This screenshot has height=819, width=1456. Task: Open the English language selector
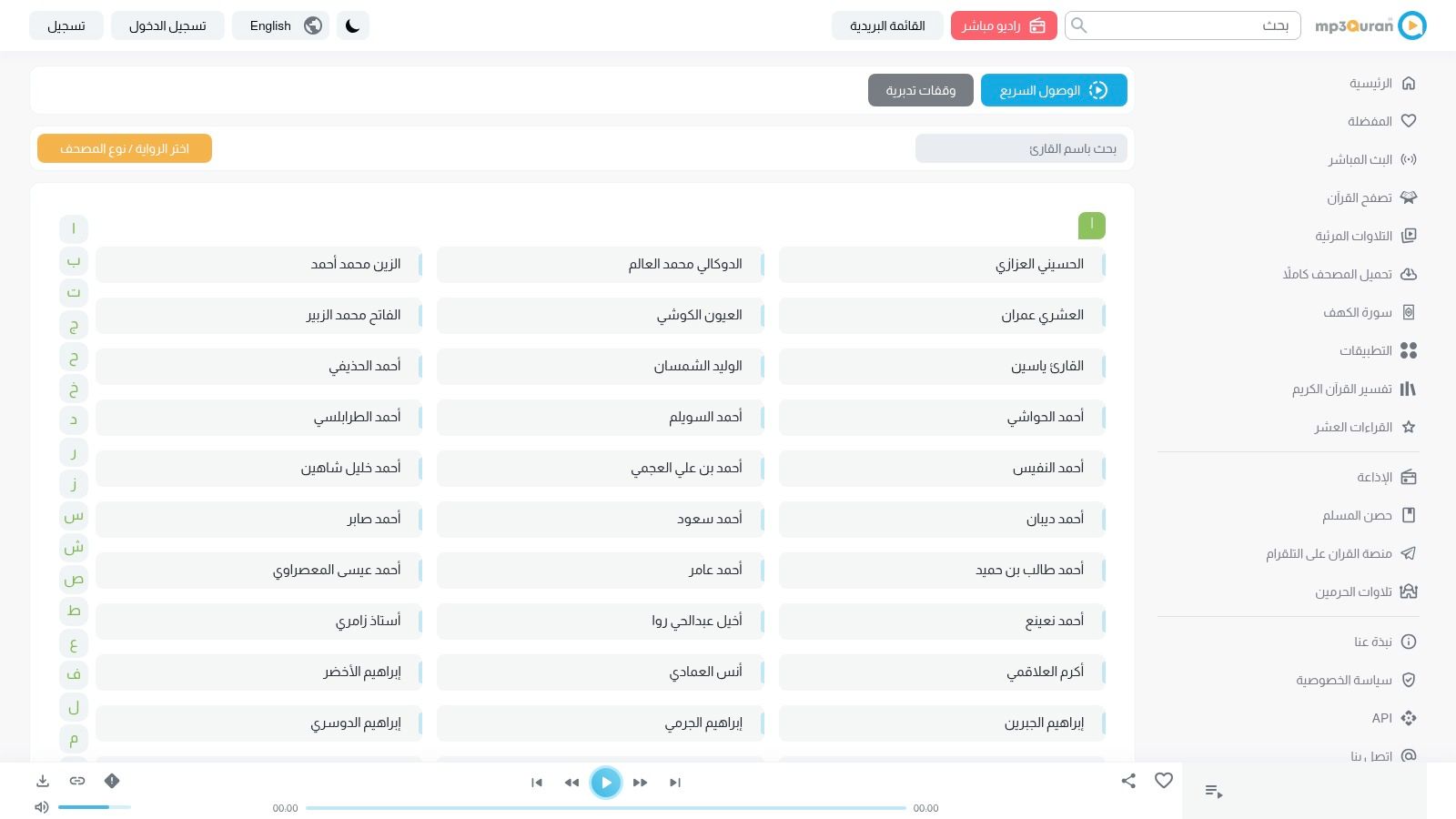tap(280, 25)
